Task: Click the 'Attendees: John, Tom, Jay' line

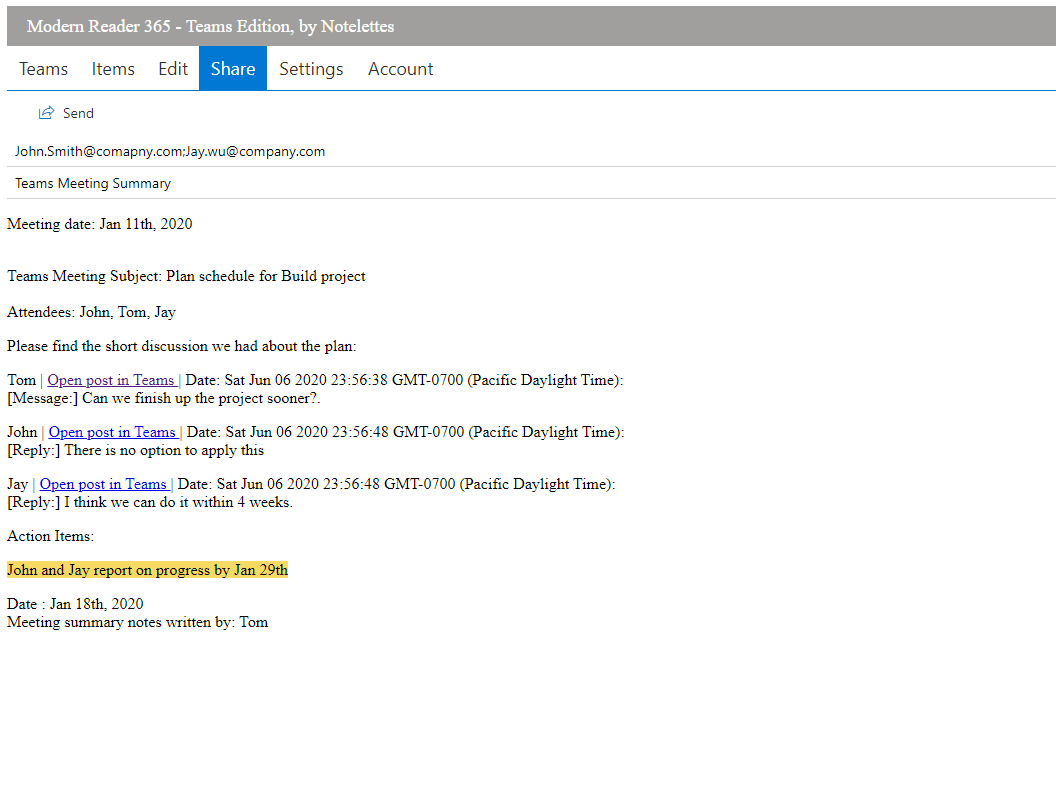Action: 92,312
